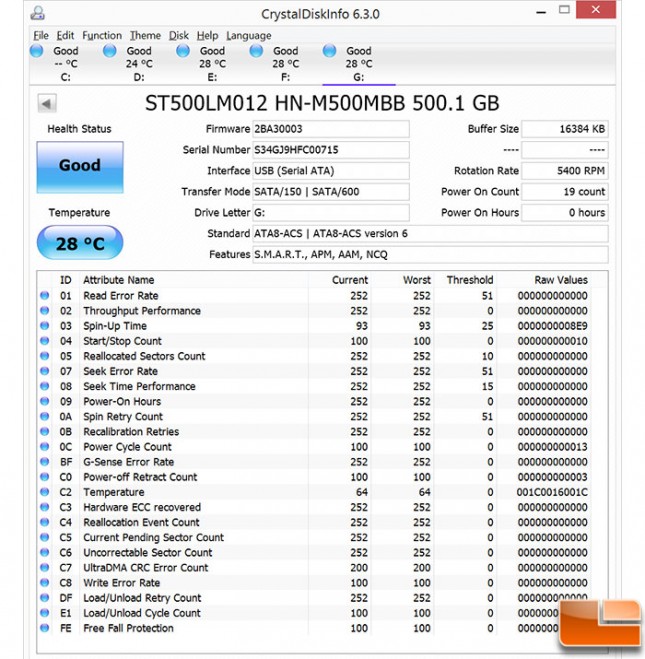The height and width of the screenshot is (659, 645).
Task: Click the Current column header
Action: point(350,280)
